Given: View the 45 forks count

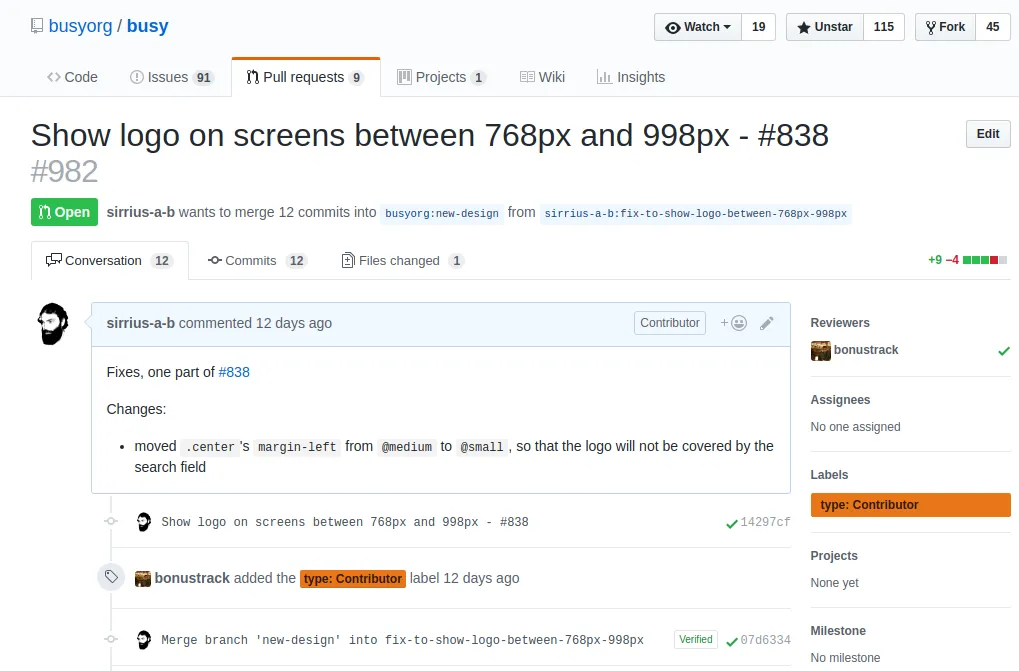Looking at the screenshot, I should 992,27.
